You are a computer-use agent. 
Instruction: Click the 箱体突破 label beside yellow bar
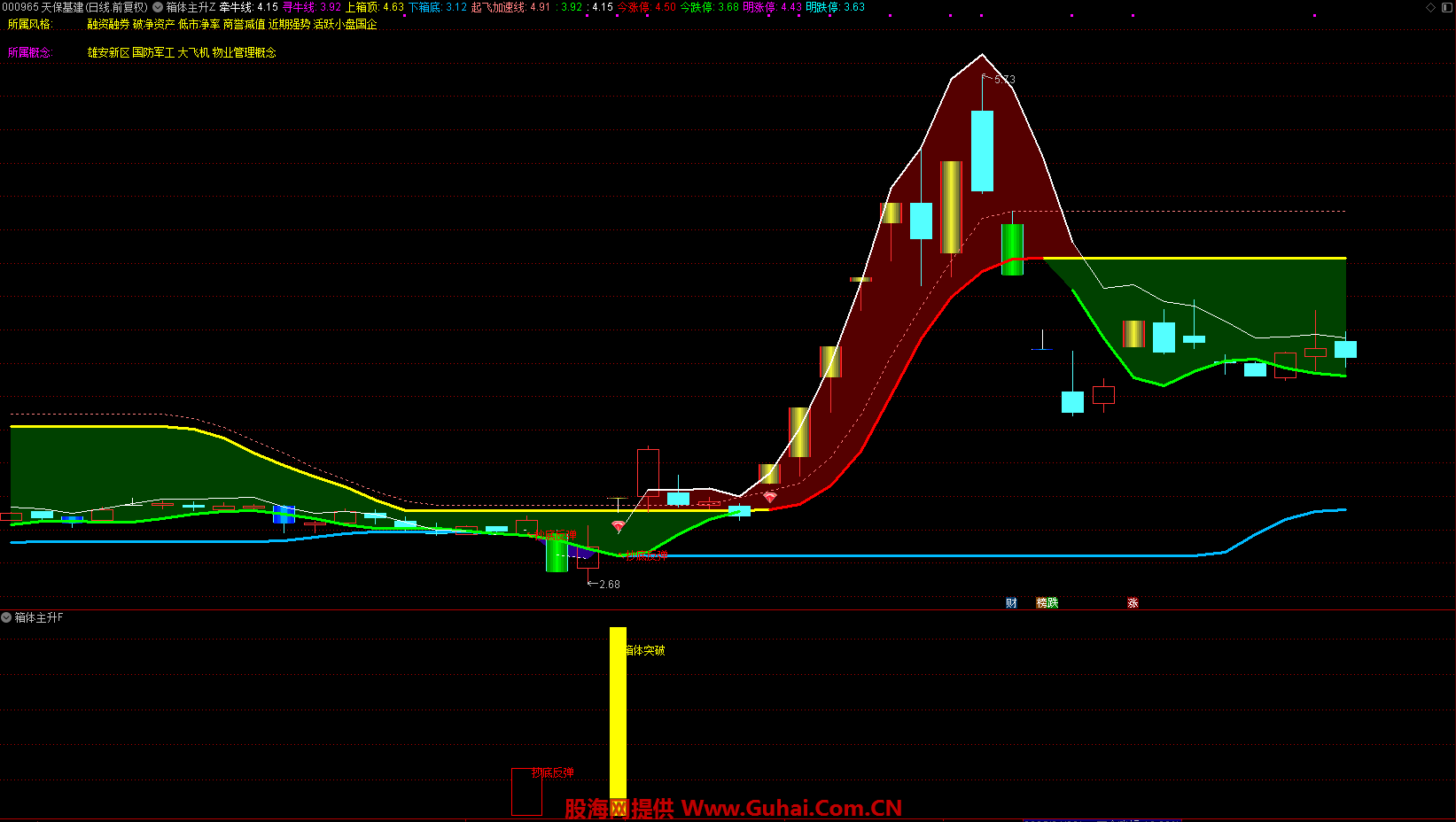click(645, 651)
